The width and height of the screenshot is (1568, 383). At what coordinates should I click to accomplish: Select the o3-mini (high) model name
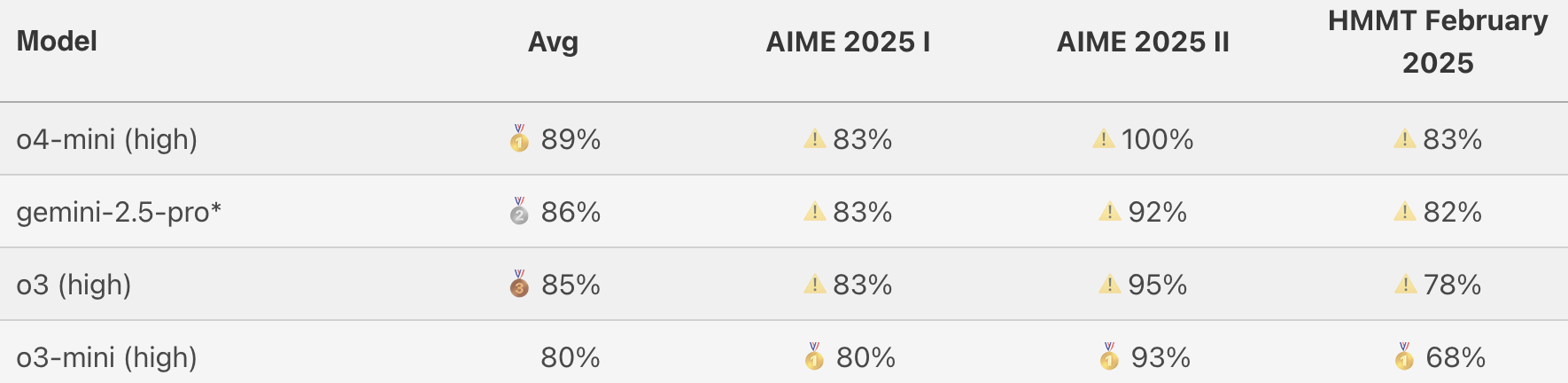tap(107, 357)
